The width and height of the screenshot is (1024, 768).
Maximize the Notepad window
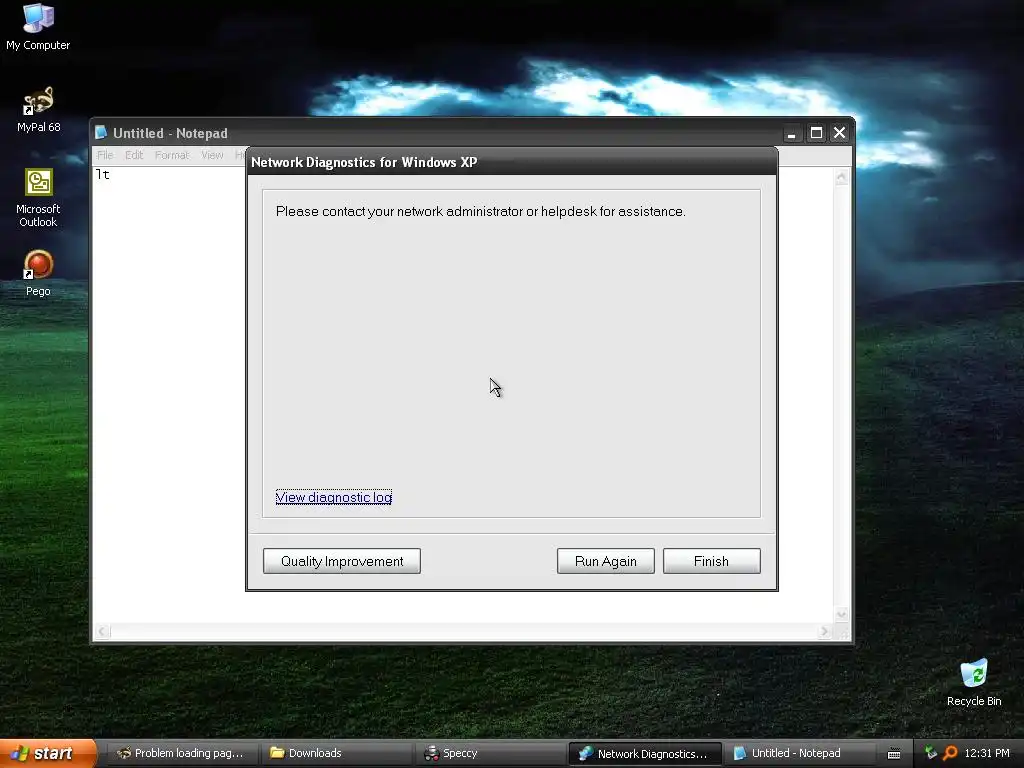816,133
